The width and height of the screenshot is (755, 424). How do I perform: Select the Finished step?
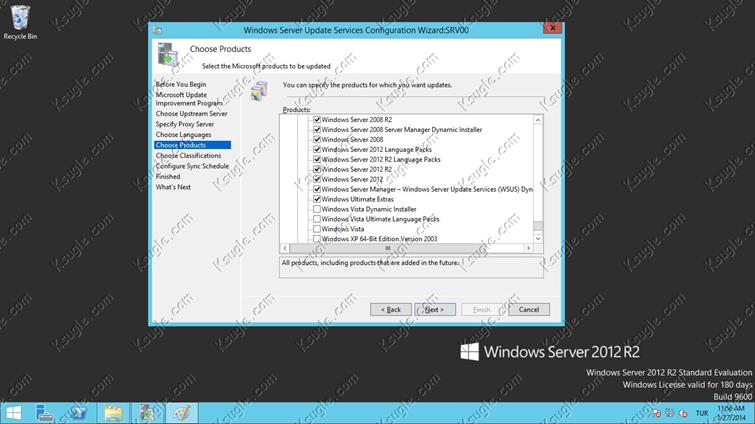coord(168,177)
